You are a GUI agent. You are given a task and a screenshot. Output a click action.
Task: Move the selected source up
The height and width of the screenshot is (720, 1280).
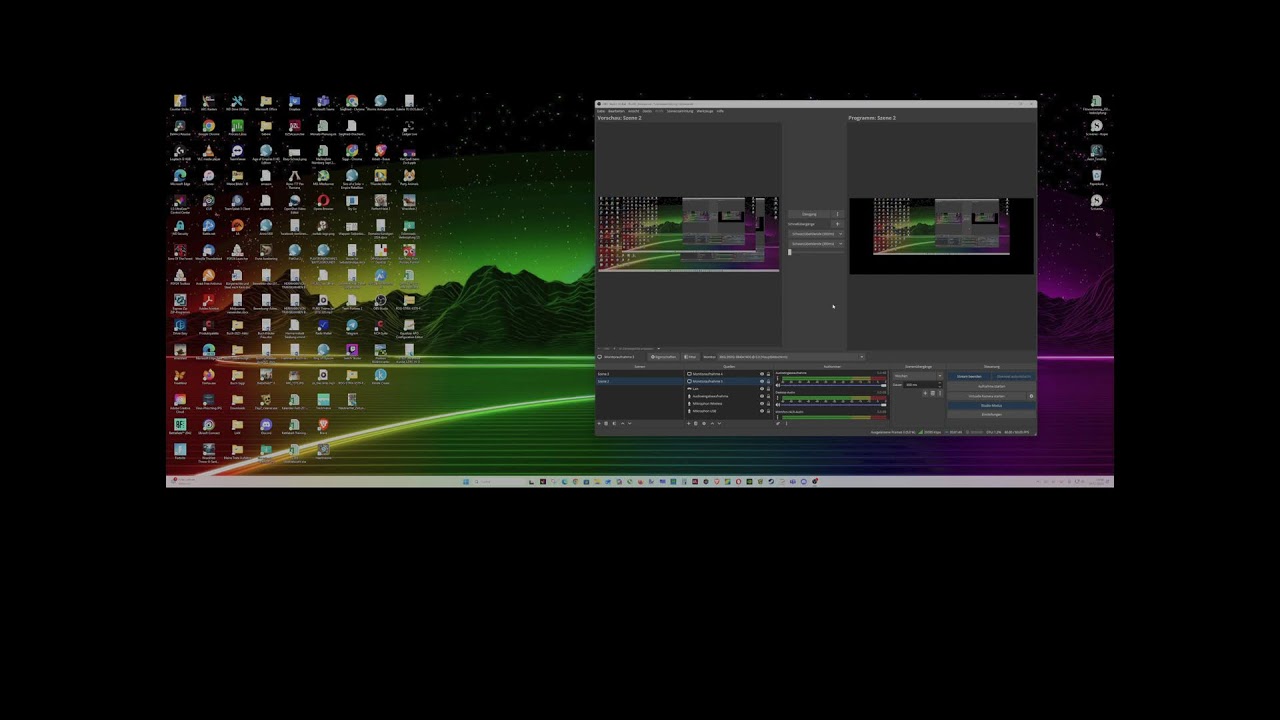click(x=712, y=423)
